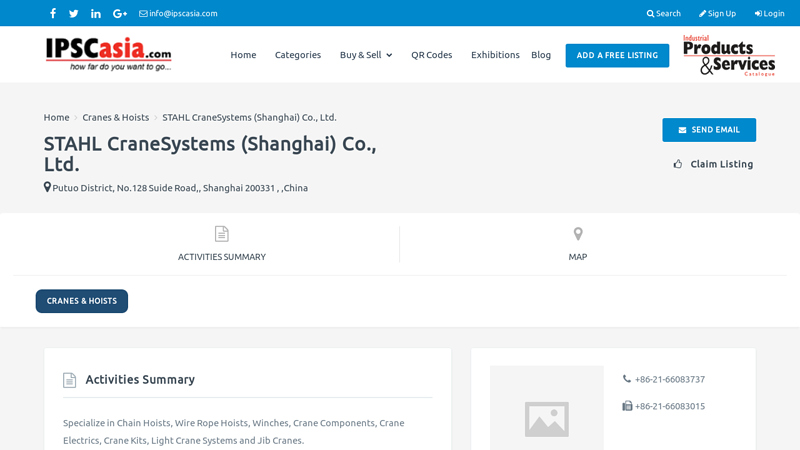Click the phone number +86-21-66083737
Image resolution: width=800 pixels, height=450 pixels.
[x=669, y=380]
